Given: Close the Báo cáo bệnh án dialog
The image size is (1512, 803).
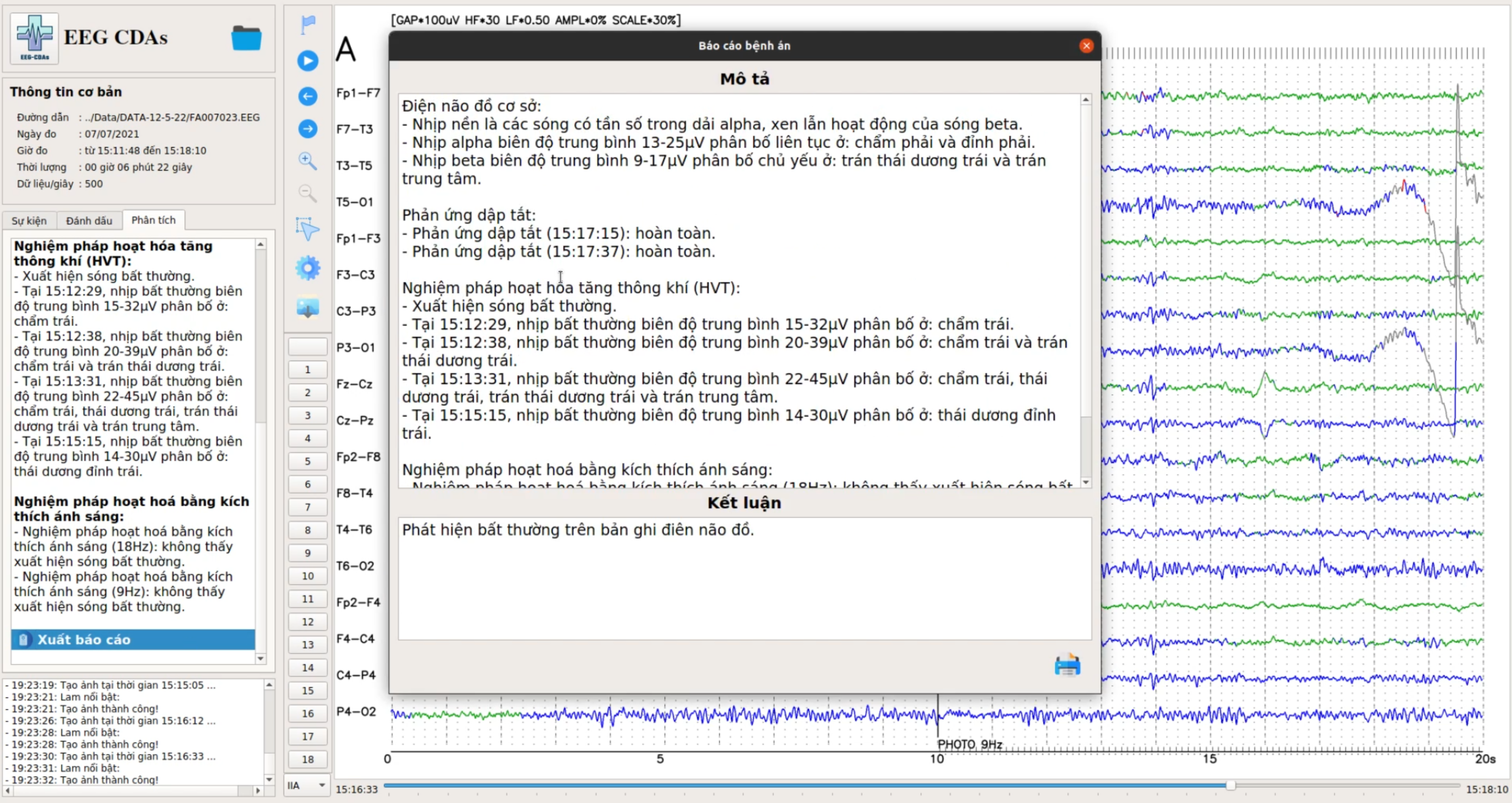Looking at the screenshot, I should (1086, 46).
